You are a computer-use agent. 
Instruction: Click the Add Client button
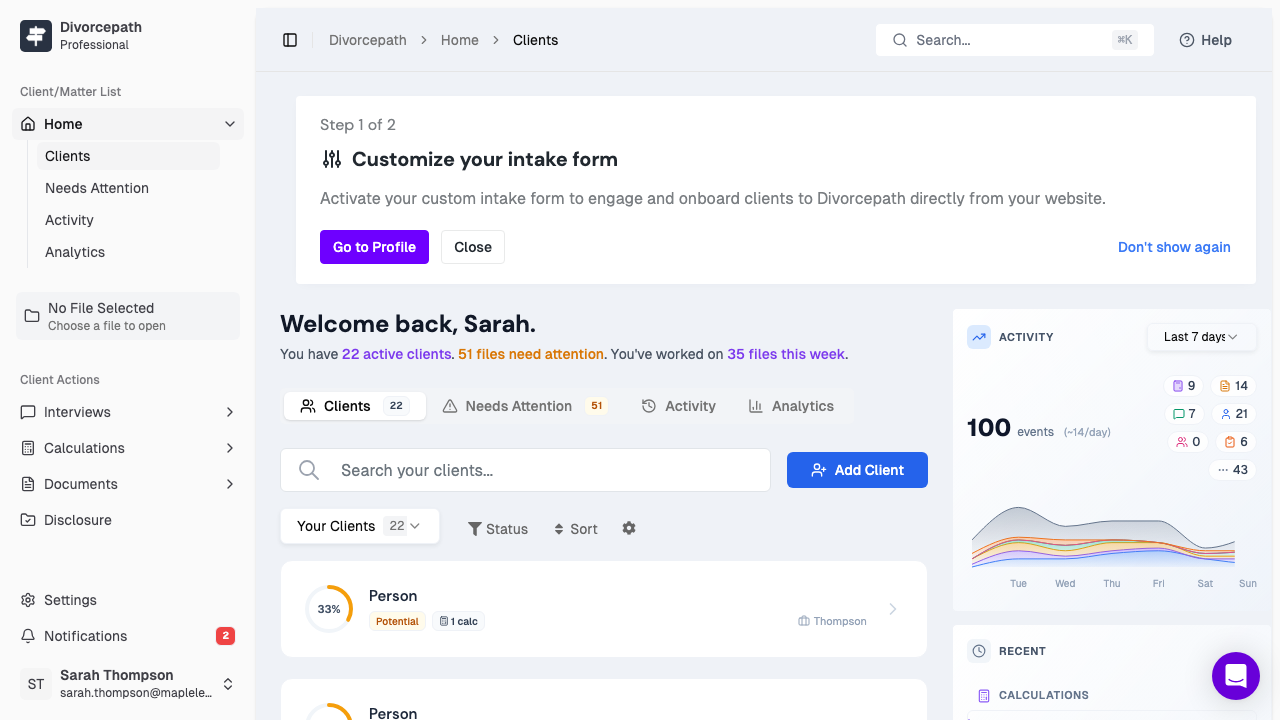coord(857,470)
